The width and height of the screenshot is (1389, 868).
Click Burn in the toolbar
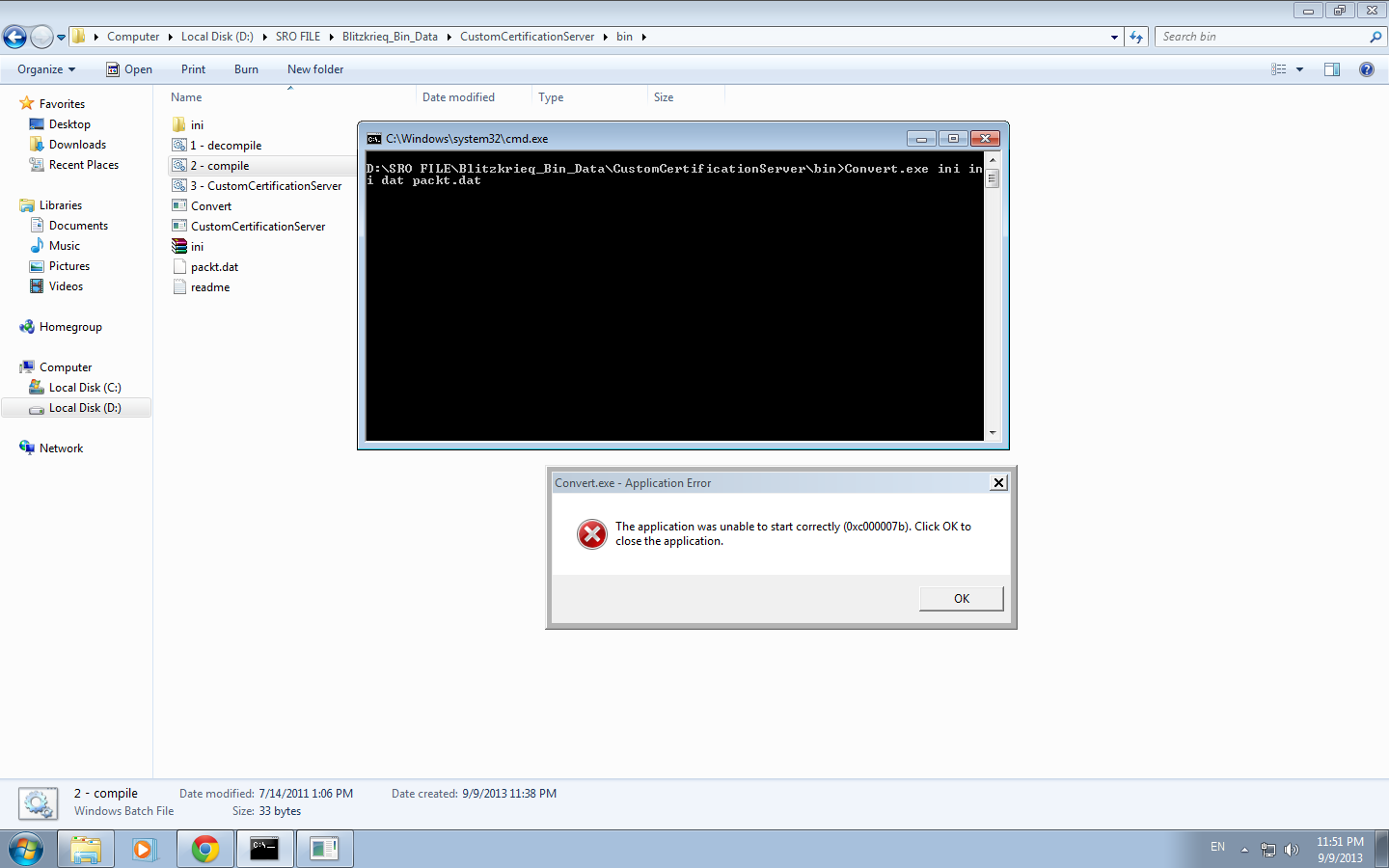(x=246, y=69)
